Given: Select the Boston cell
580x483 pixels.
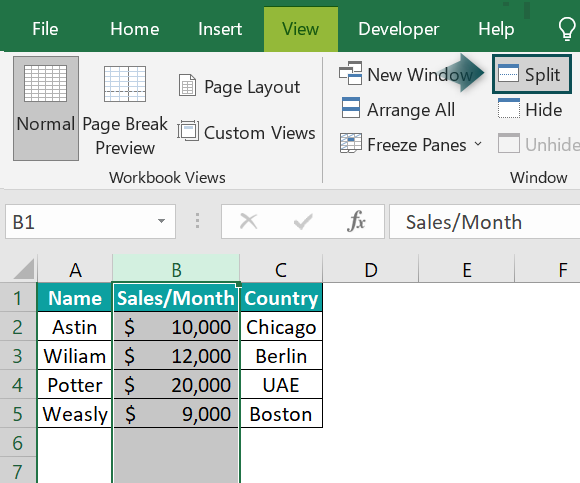Looking at the screenshot, I should 281,413.
